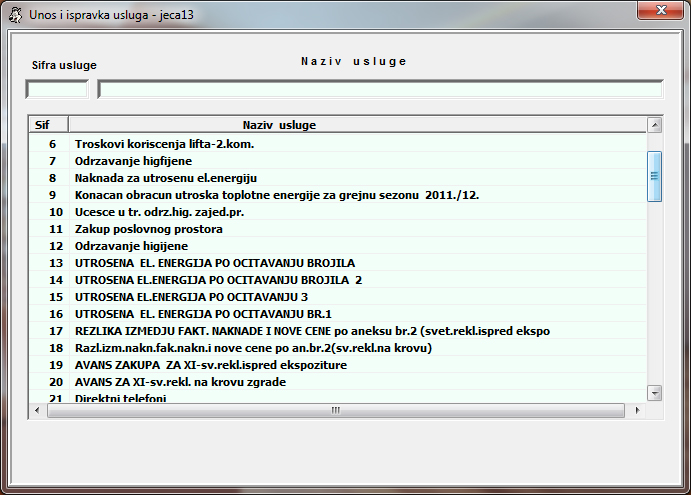The width and height of the screenshot is (691, 495).
Task: Select row 13 UTROSENA EL. ENERGIJA PO OCITAVANJU BROJILA
Action: (338, 263)
